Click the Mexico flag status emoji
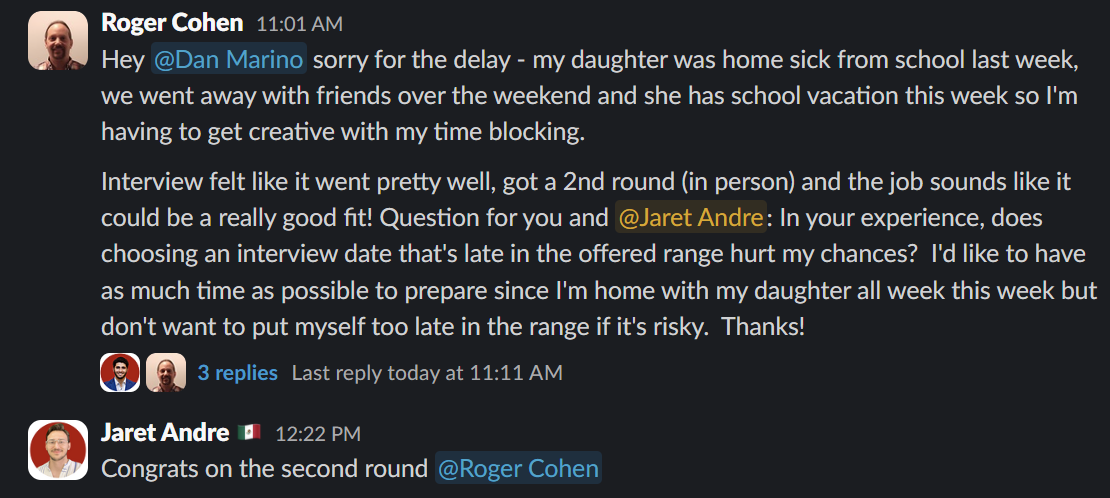 click(x=249, y=433)
